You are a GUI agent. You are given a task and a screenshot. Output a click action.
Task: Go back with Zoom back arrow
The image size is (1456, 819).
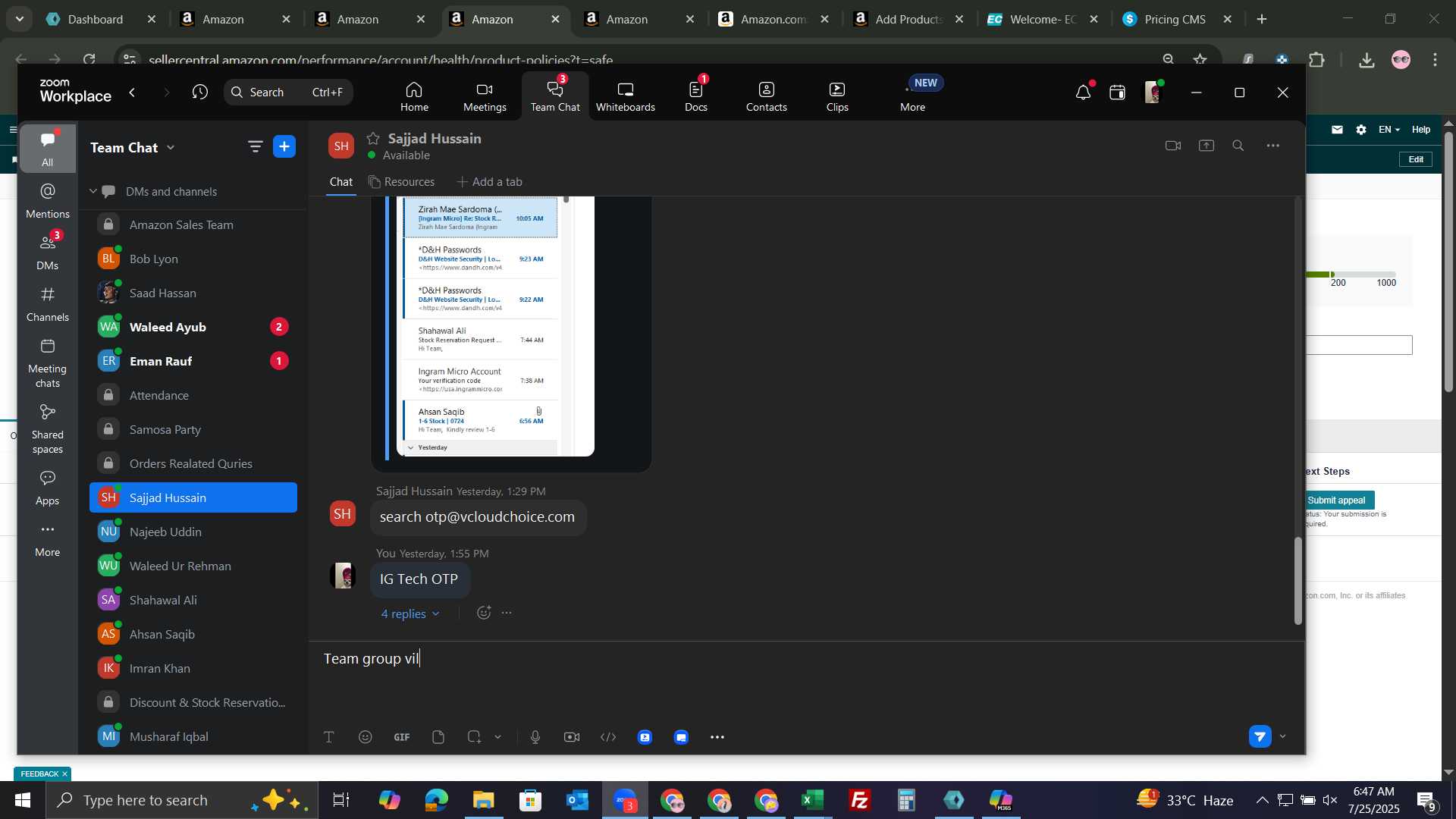click(x=133, y=93)
